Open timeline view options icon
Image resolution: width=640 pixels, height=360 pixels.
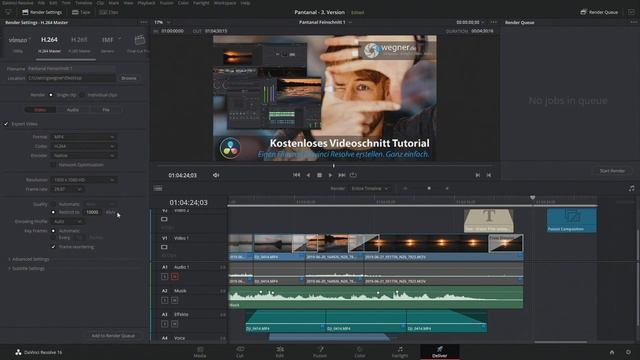click(x=158, y=189)
